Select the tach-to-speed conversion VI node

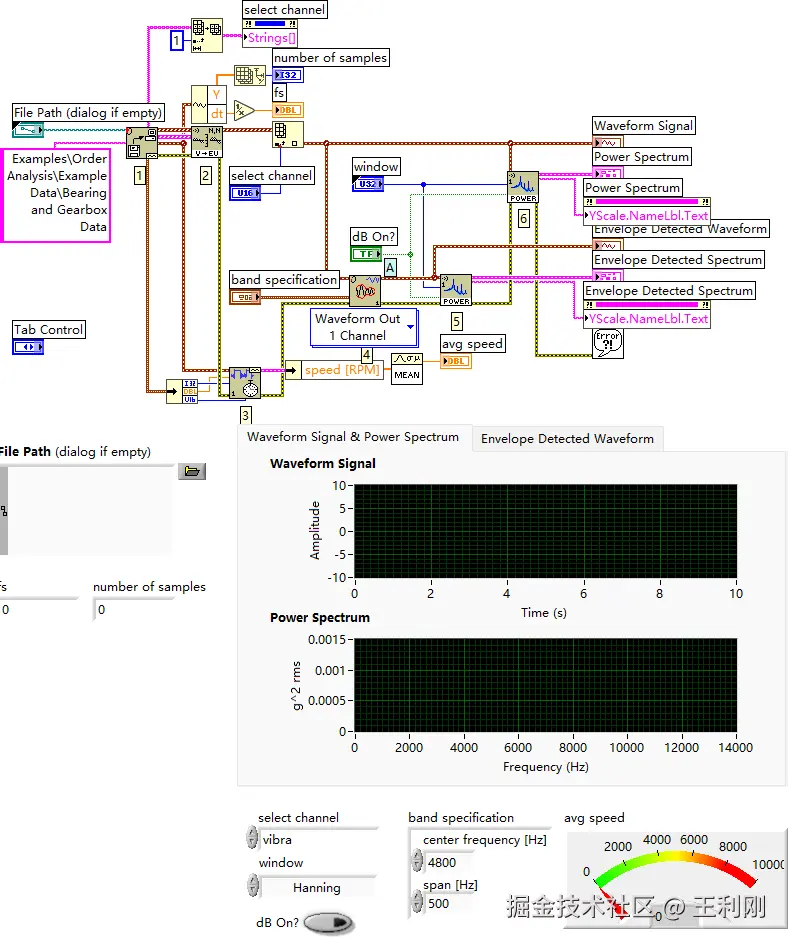[x=244, y=383]
